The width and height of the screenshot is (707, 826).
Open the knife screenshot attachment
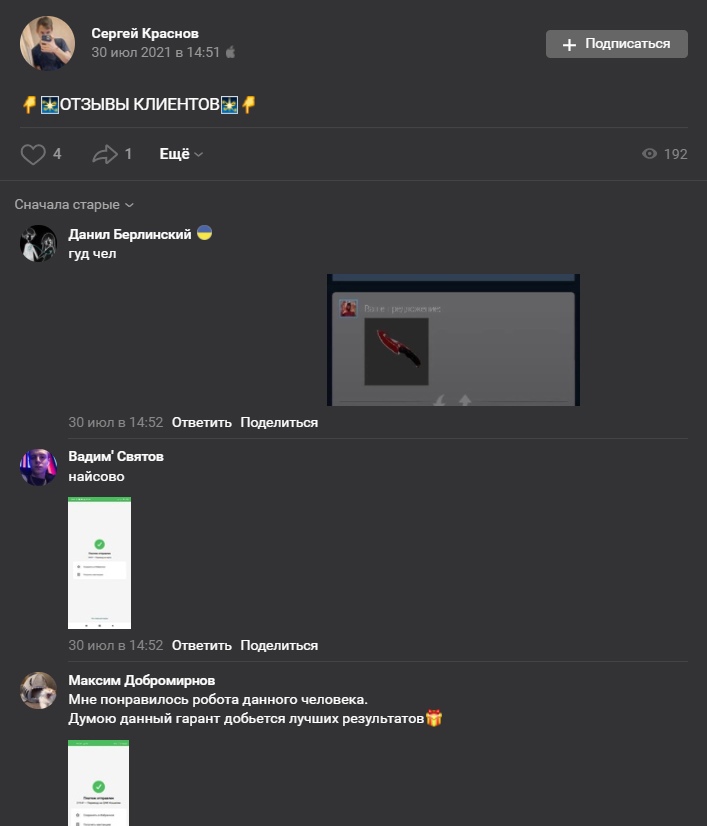pos(453,340)
